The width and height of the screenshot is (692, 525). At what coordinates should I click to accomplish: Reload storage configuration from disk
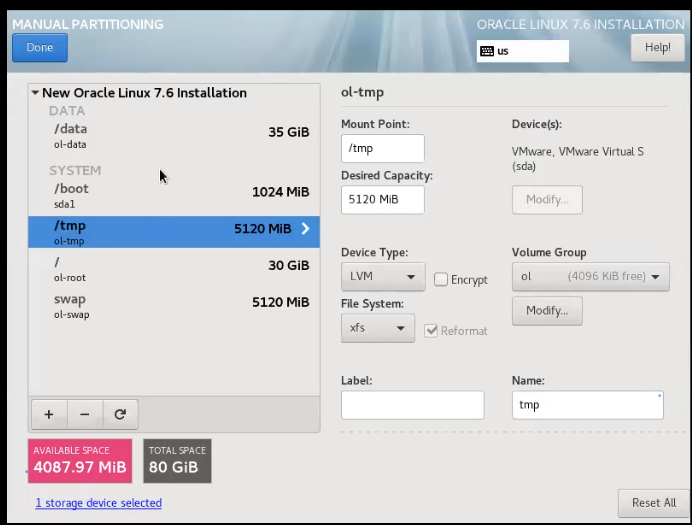click(120, 414)
